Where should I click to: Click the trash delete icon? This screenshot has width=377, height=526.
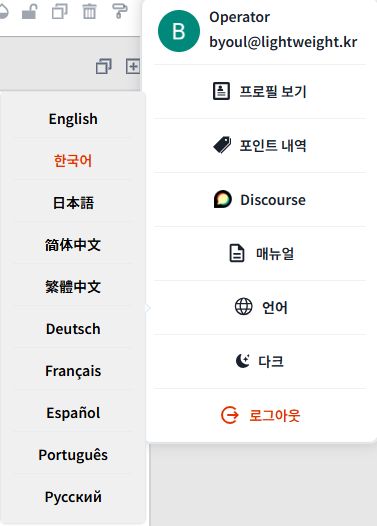[x=89, y=11]
